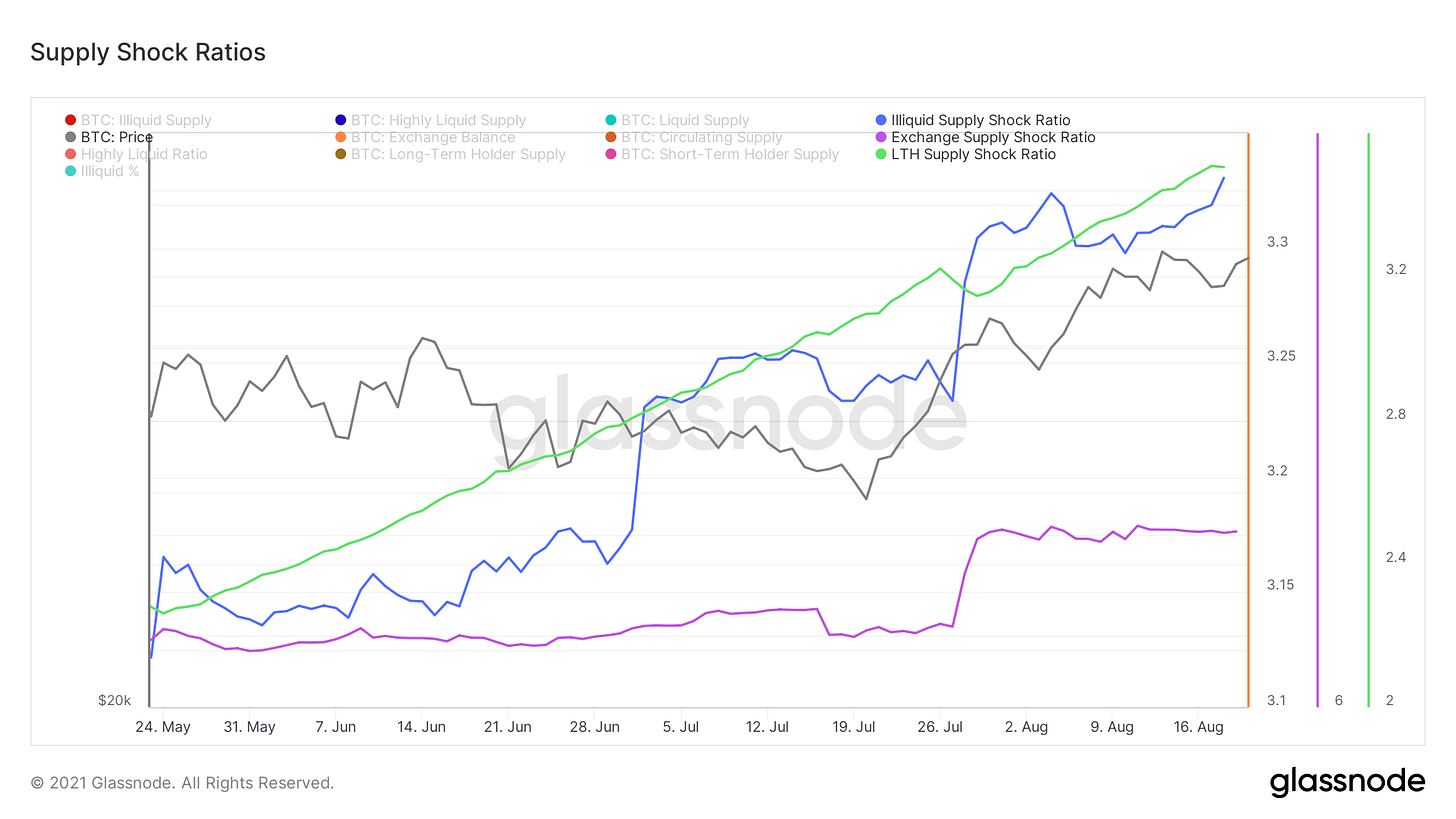1456x819 pixels.
Task: Hide the LTH Supply Shock Ratio series
Action: pyautogui.click(x=966, y=154)
